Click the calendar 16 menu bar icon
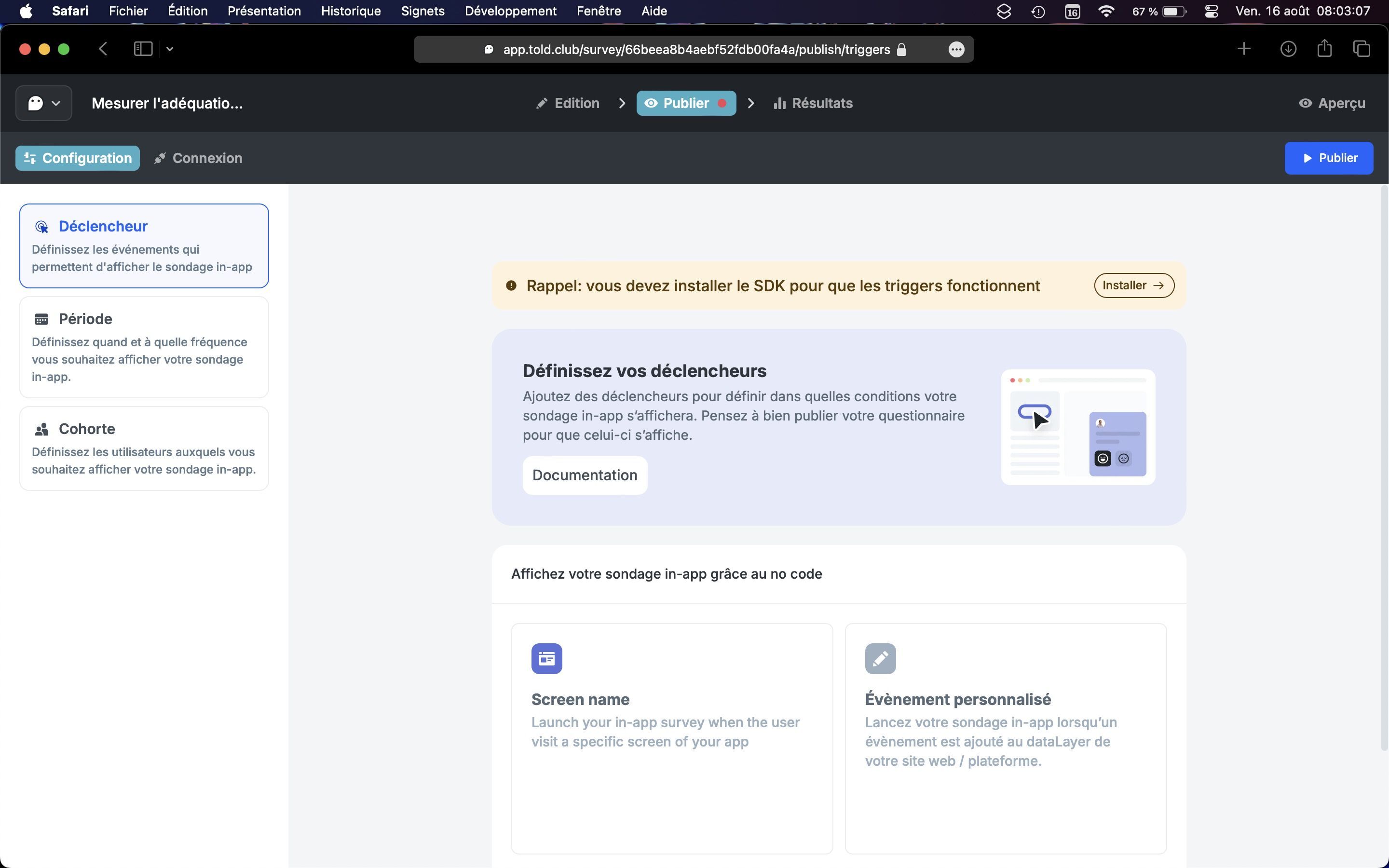 tap(1072, 11)
